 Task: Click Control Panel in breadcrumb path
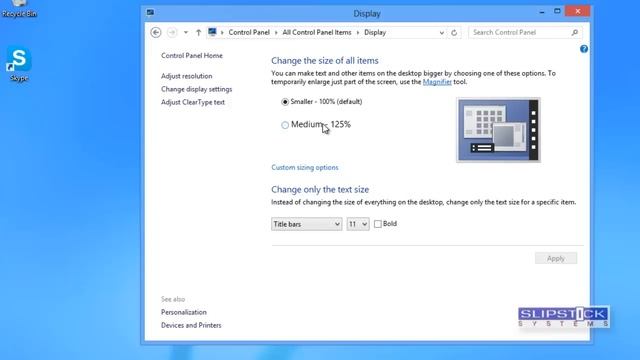249,32
